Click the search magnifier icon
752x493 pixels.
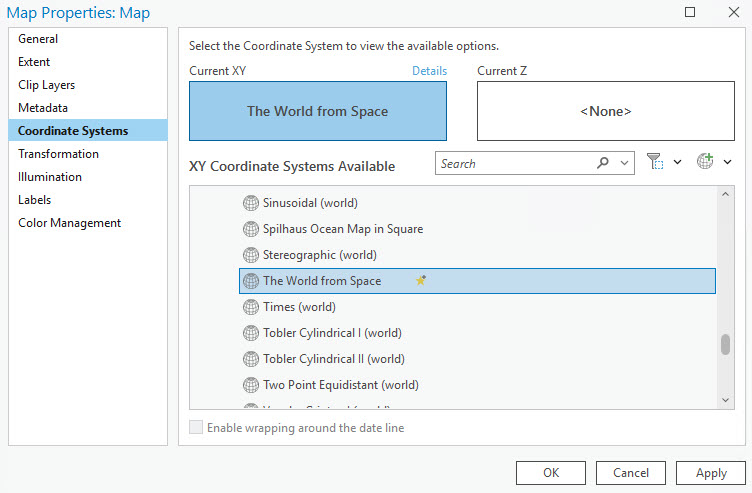click(603, 163)
